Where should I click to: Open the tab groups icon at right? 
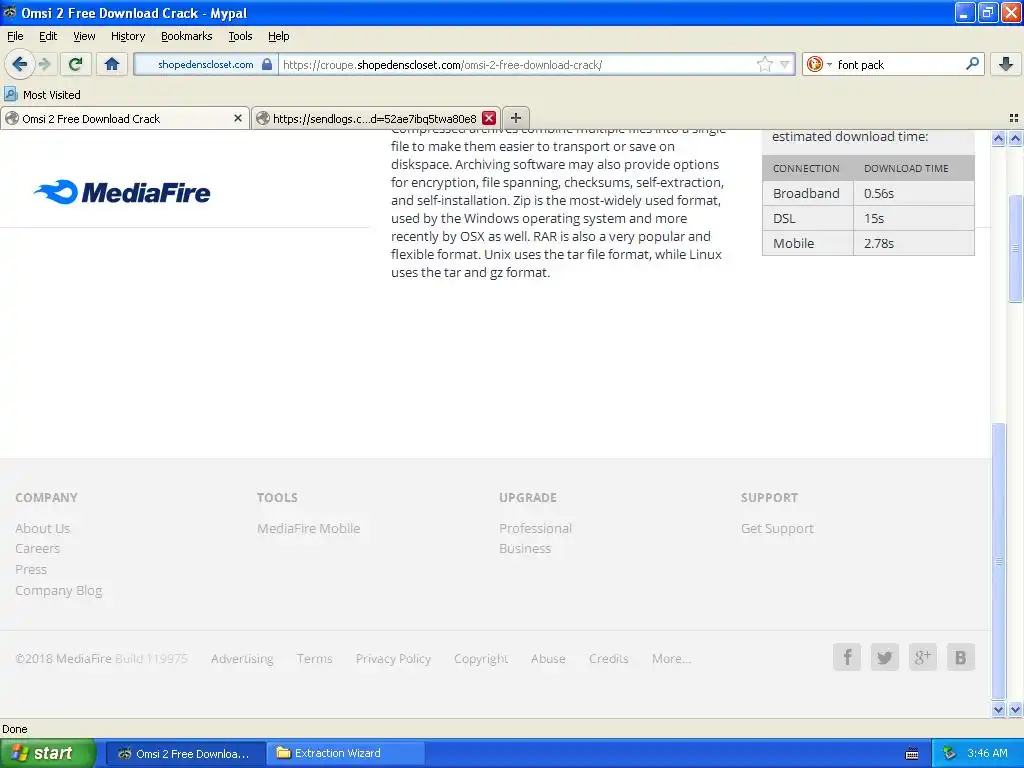(x=1014, y=118)
